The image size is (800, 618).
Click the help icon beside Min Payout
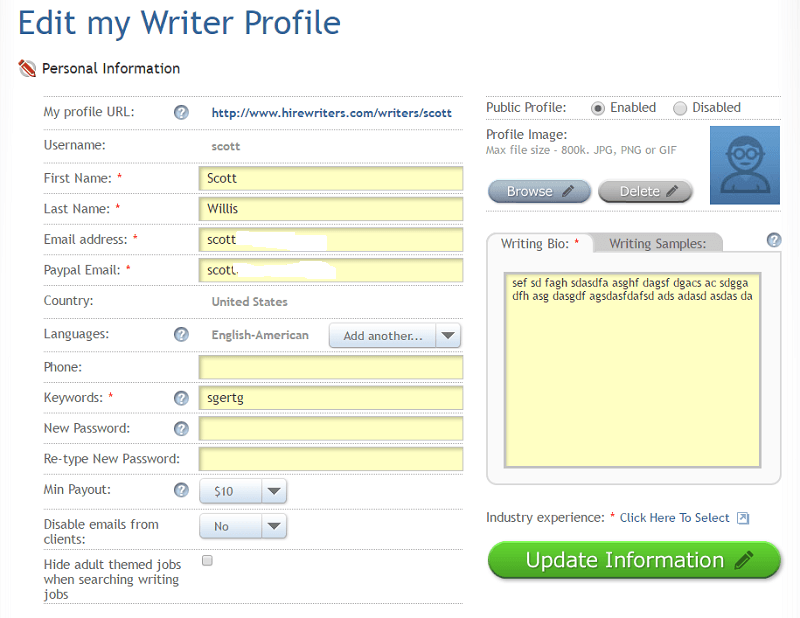point(181,490)
